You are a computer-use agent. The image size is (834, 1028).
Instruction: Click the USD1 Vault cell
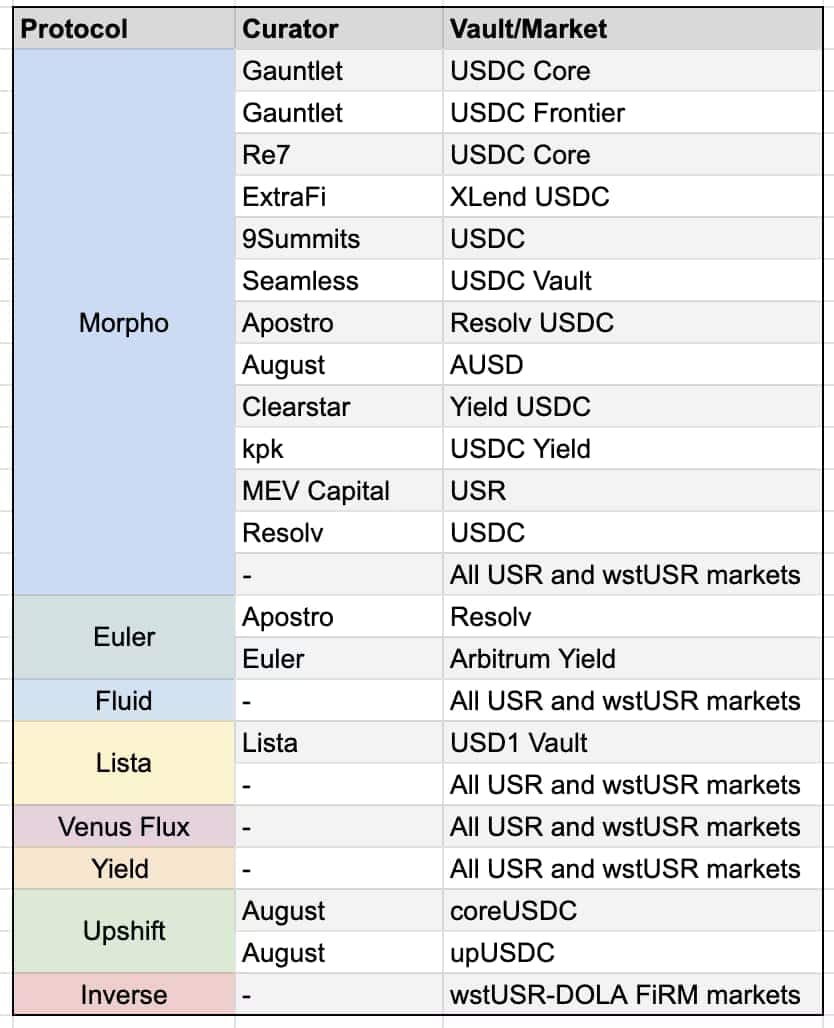click(x=518, y=743)
